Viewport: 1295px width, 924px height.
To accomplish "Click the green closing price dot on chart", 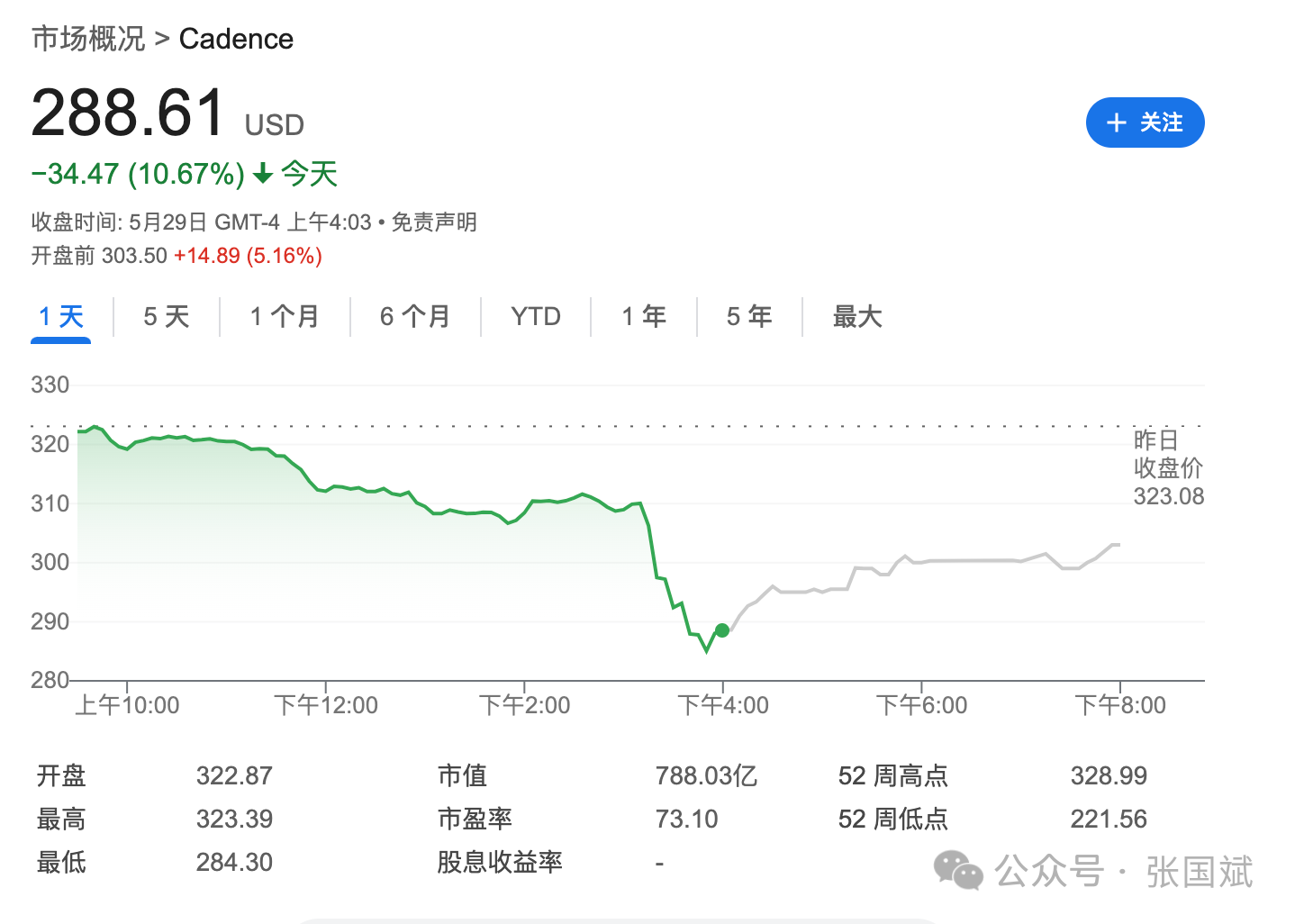I will [x=722, y=630].
